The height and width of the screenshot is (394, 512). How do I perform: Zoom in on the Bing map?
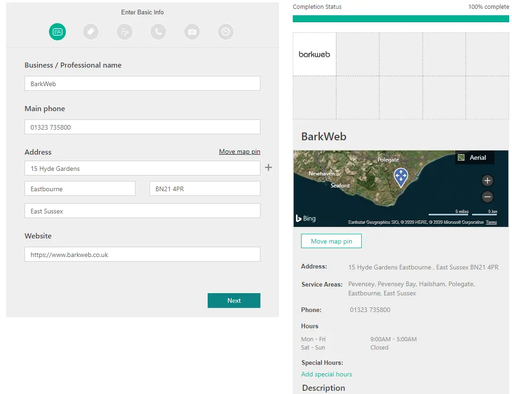(x=487, y=180)
